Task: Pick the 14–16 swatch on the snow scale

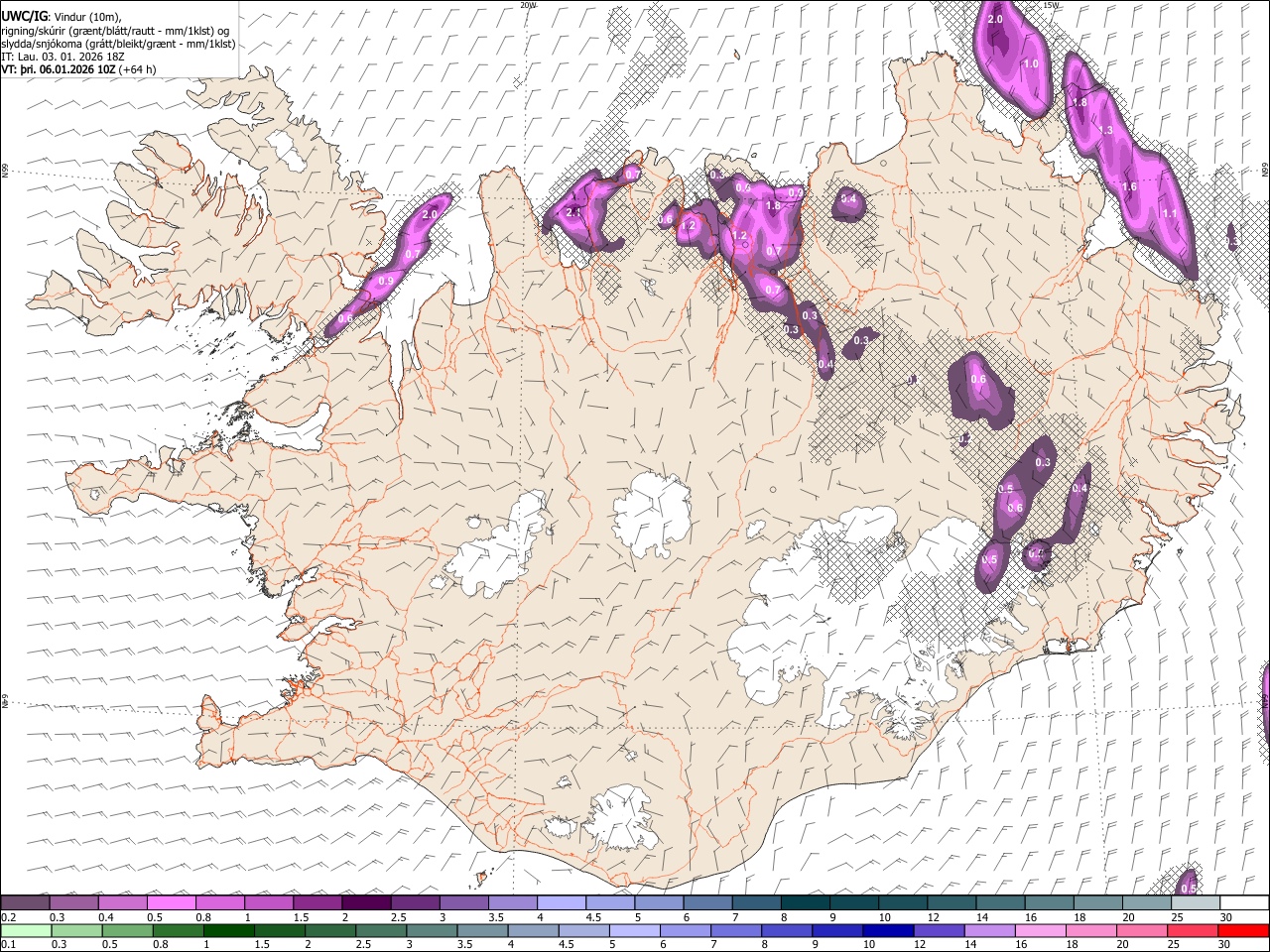Action: click(1000, 902)
